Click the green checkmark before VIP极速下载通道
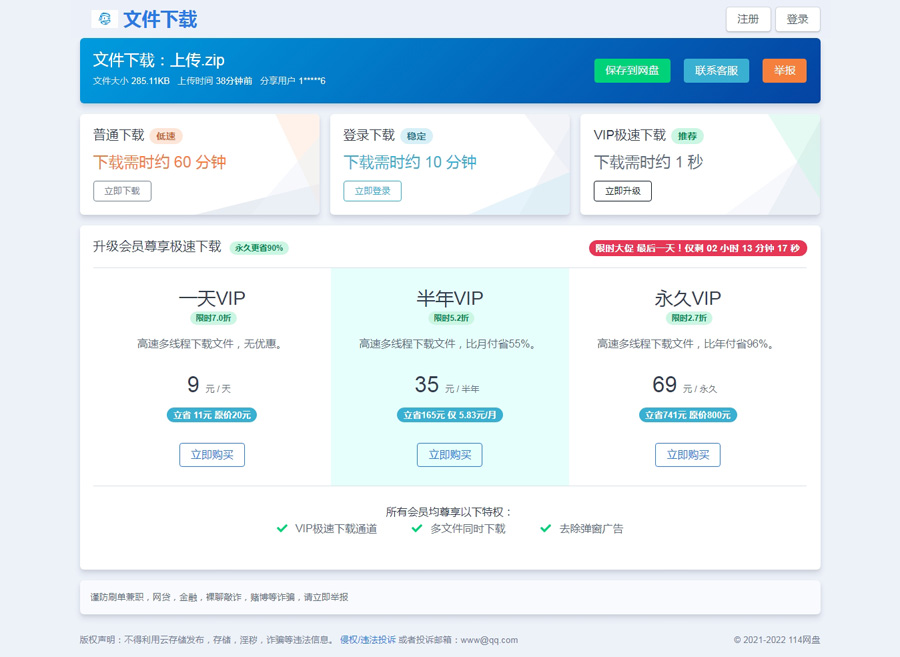 (282, 528)
